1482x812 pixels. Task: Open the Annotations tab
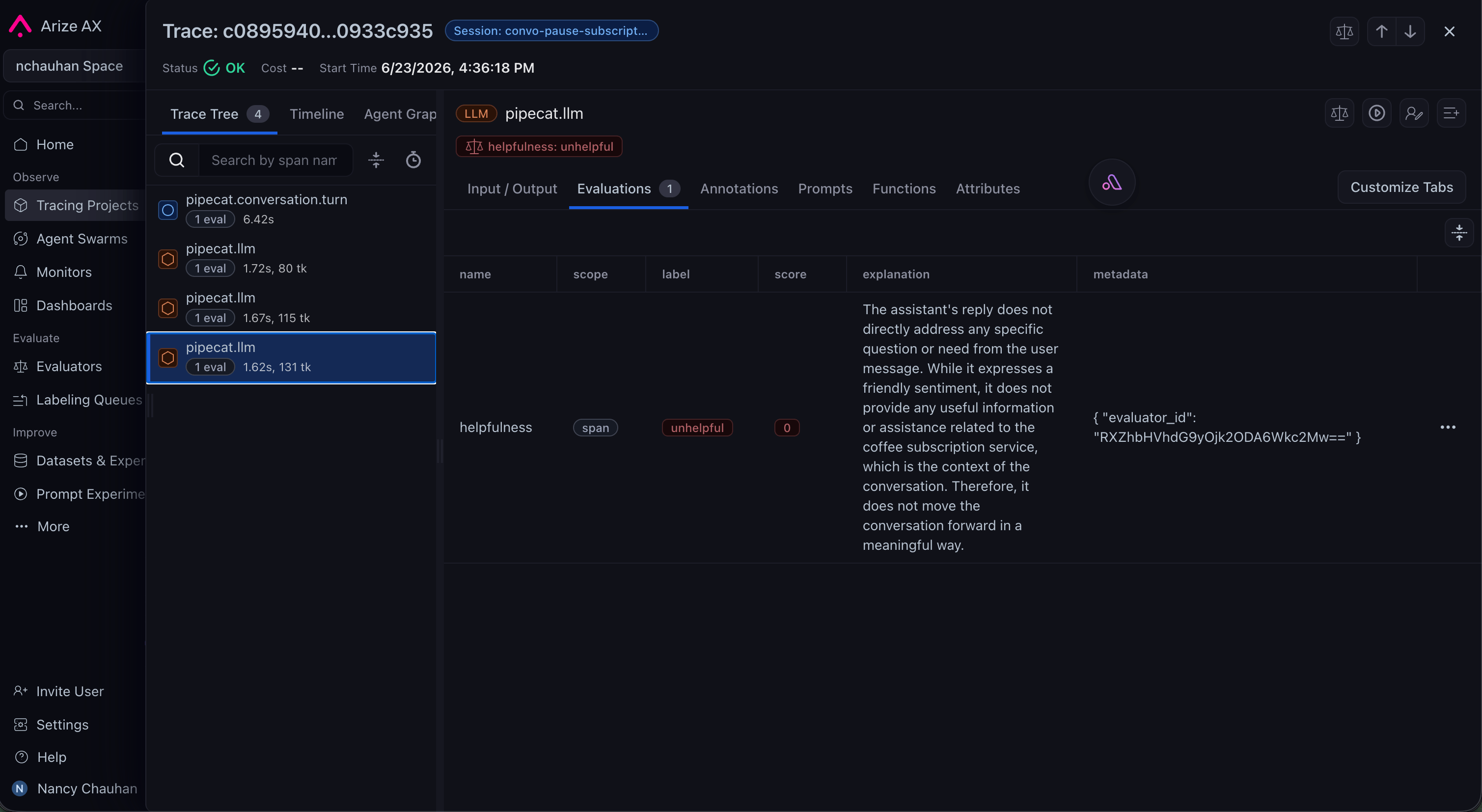pos(739,189)
